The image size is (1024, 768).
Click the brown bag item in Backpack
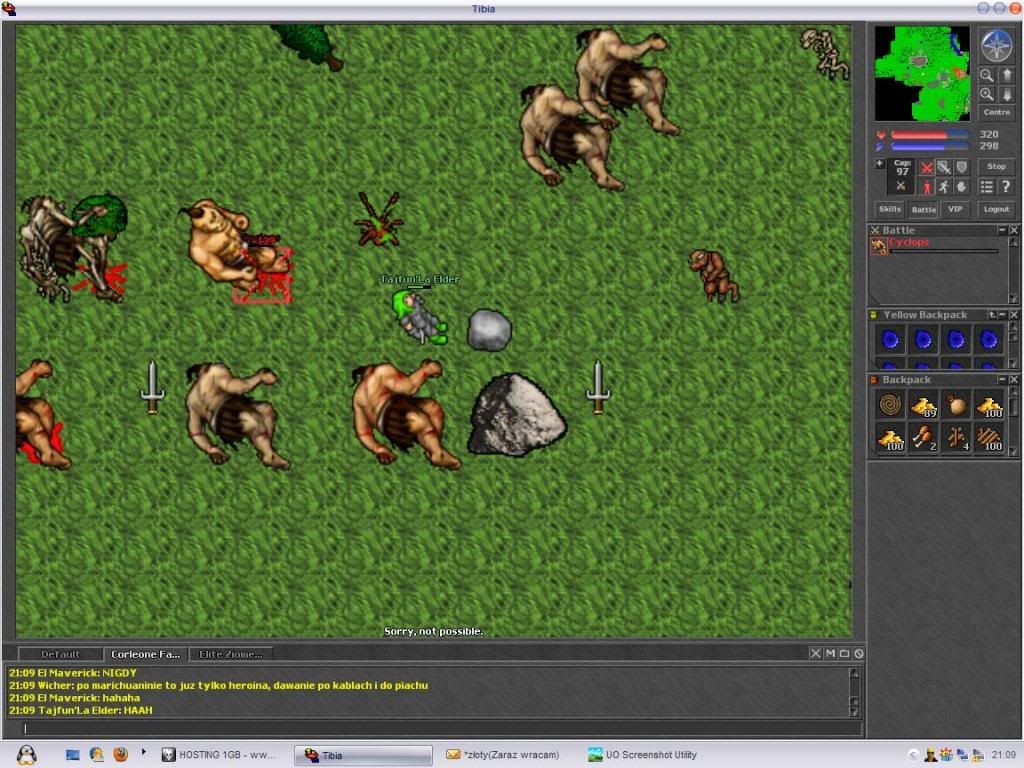click(955, 405)
